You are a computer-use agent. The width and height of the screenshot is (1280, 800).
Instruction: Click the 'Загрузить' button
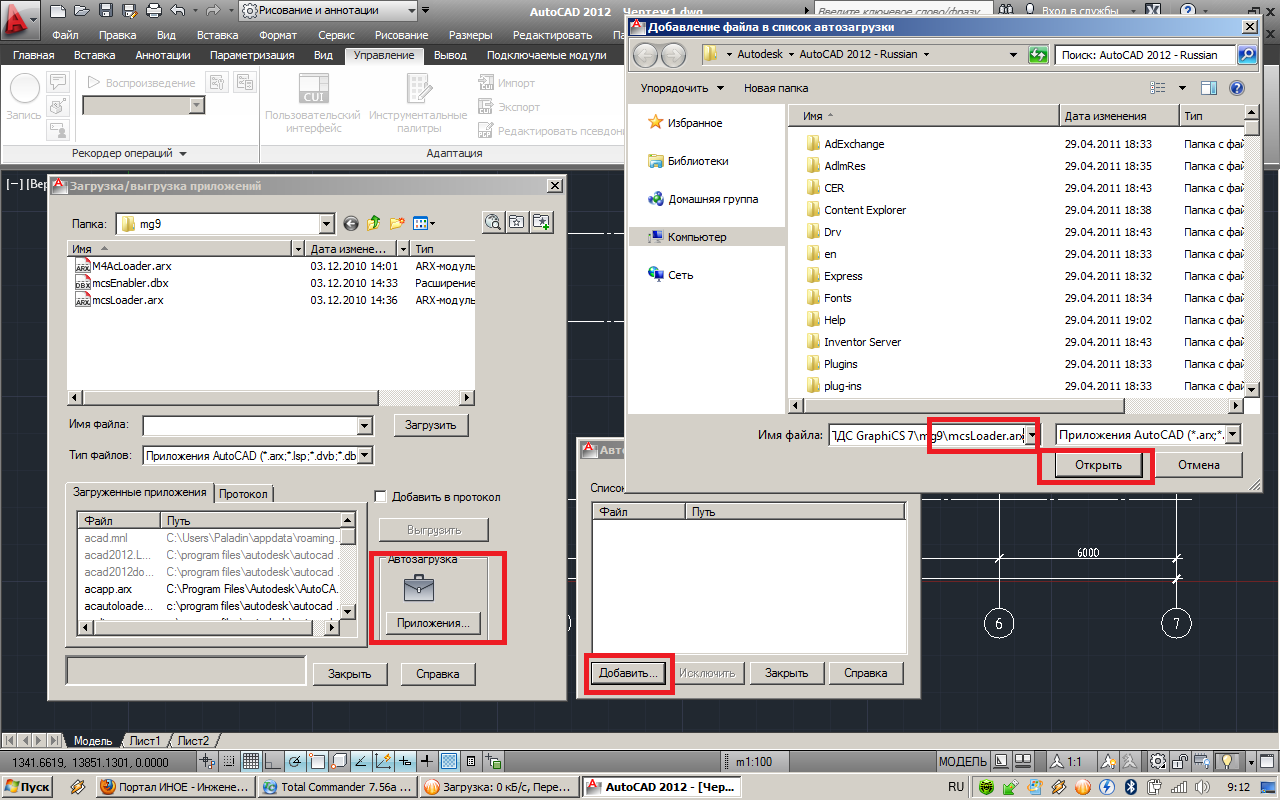431,425
